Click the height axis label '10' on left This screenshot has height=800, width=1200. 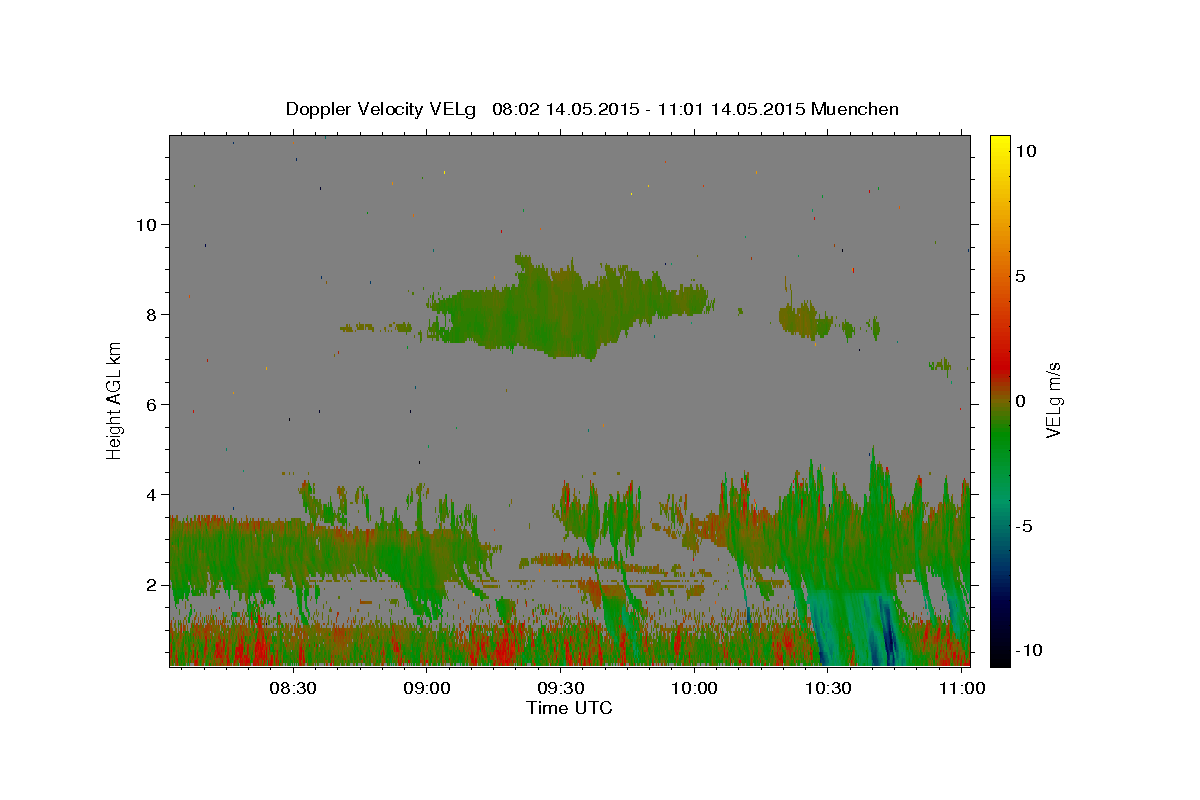click(x=147, y=225)
